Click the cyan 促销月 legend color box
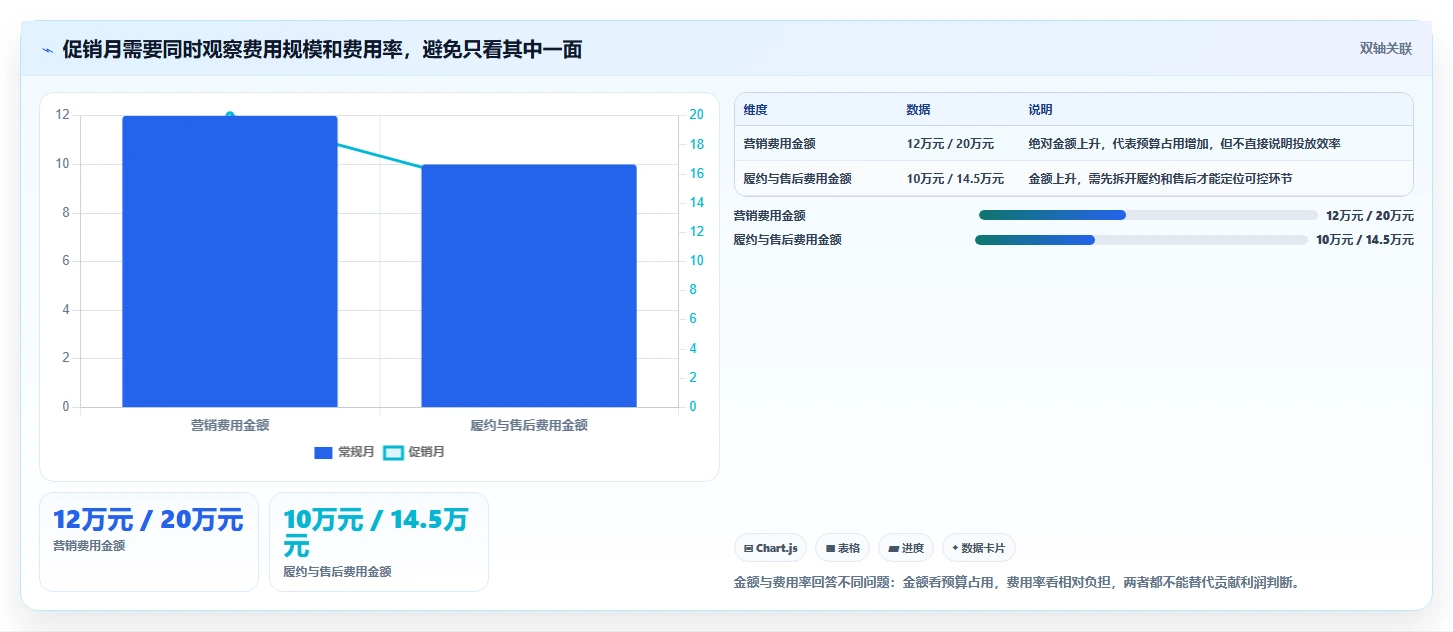This screenshot has height=632, width=1453. point(393,453)
